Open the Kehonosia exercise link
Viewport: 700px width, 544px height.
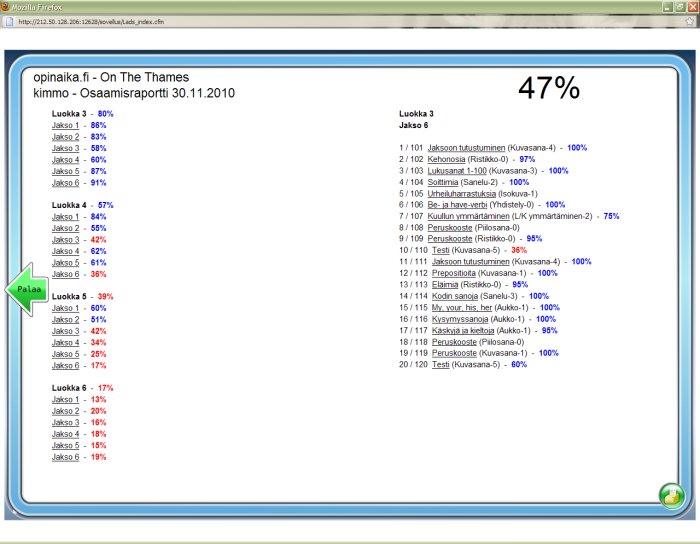coord(446,159)
